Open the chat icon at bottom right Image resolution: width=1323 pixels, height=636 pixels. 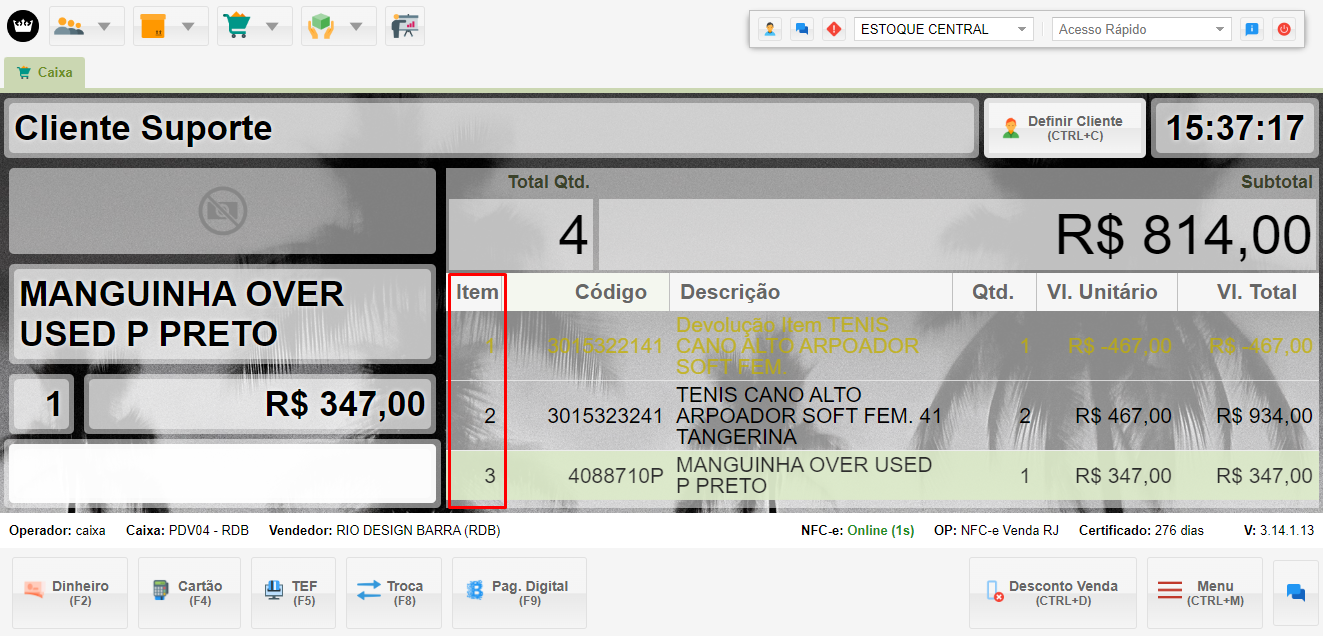pyautogui.click(x=1295, y=593)
